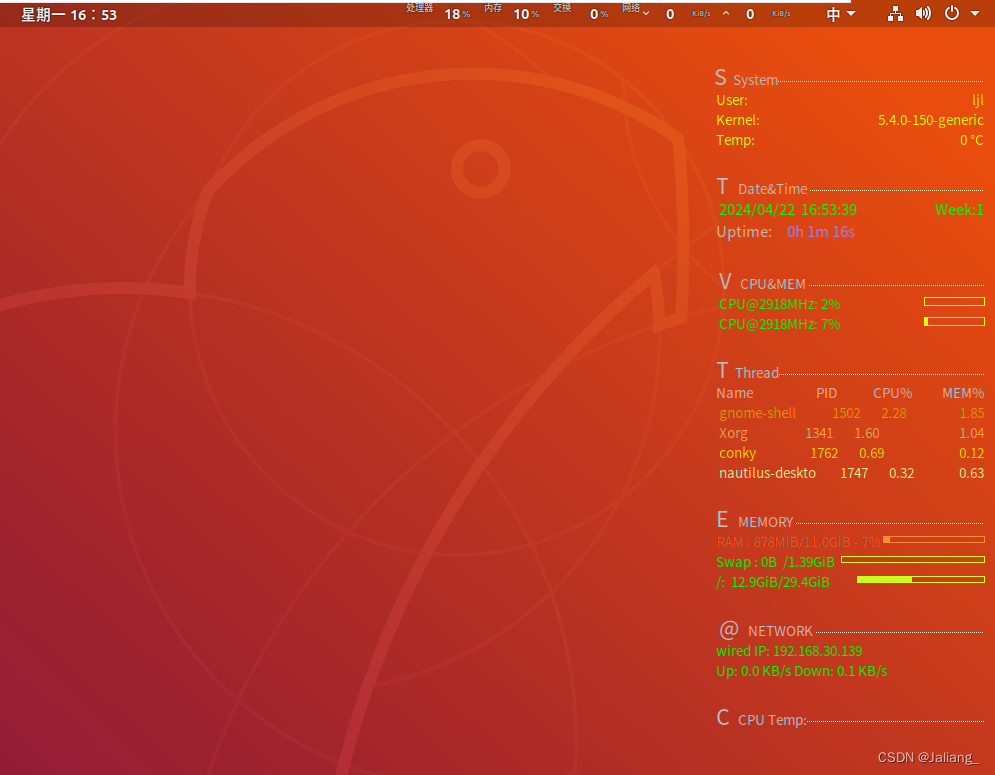Click the Up/Down network speed line

tap(801, 672)
